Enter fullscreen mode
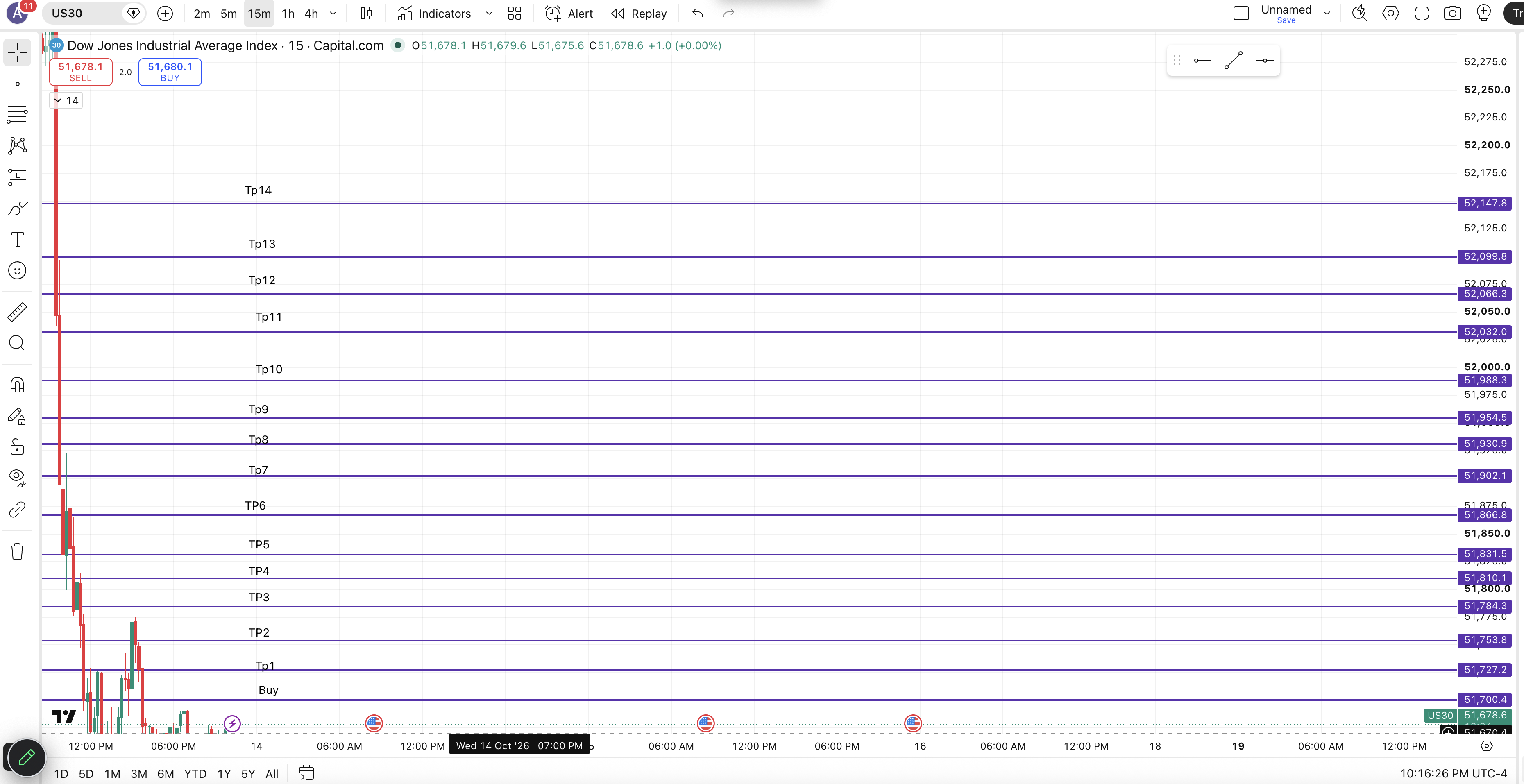 (1422, 13)
